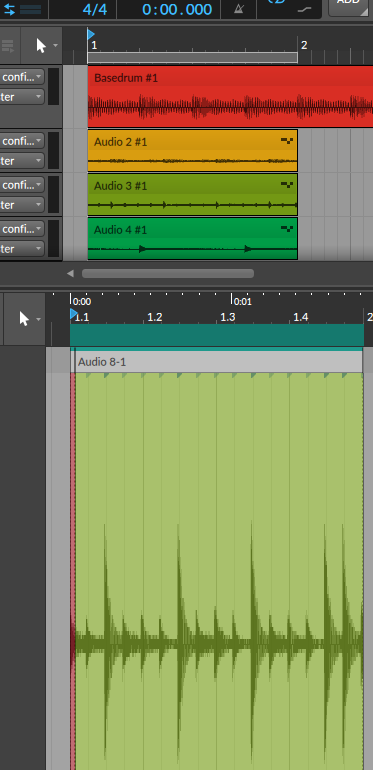The height and width of the screenshot is (770, 373).
Task: Click fade icon on Audio 2 #1 clip
Action: (287, 140)
